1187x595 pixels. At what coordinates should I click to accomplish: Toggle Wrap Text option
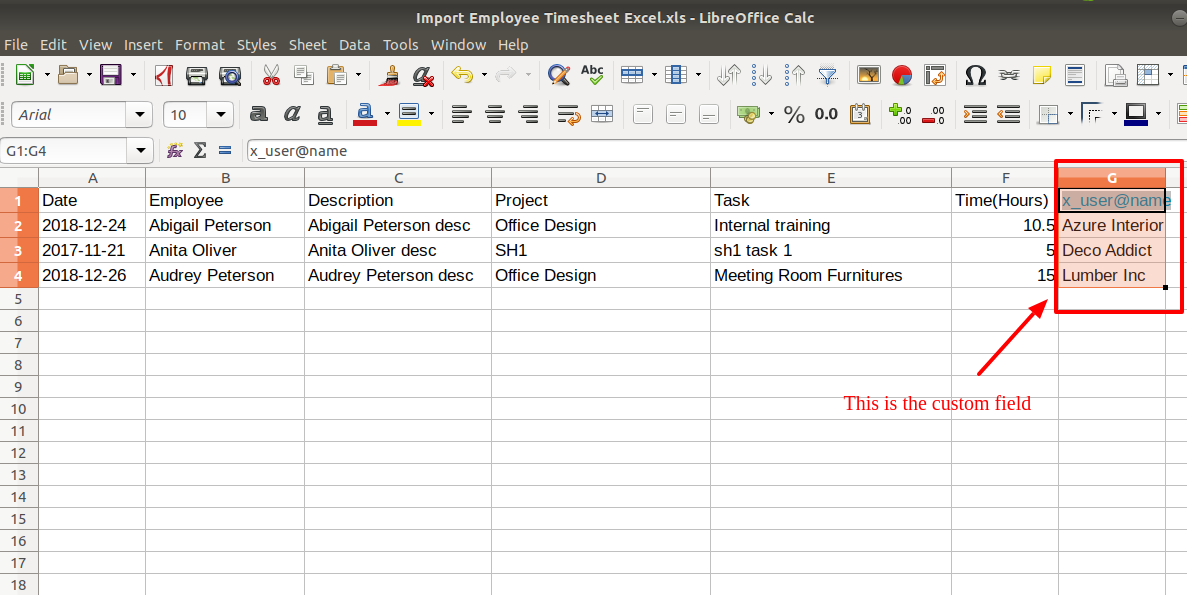(569, 114)
